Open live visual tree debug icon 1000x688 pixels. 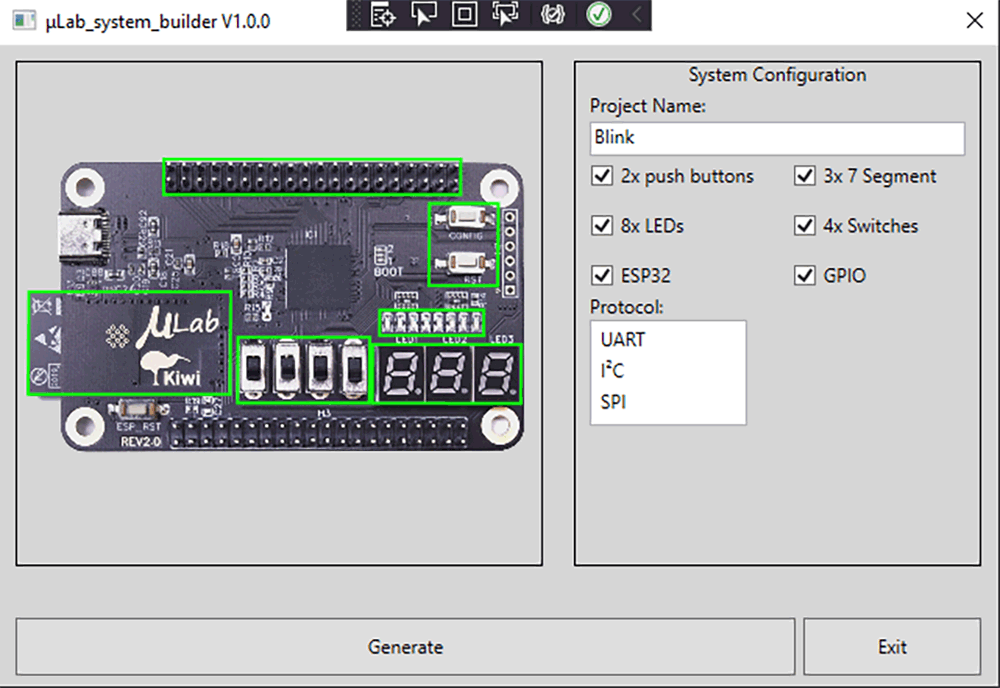pyautogui.click(x=383, y=15)
